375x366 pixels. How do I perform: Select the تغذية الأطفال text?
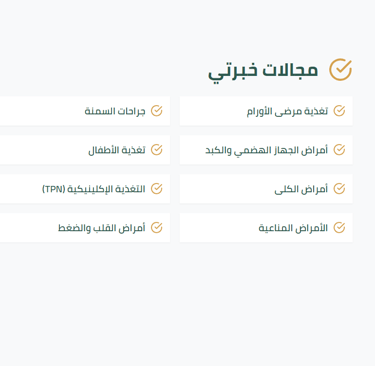pos(117,150)
